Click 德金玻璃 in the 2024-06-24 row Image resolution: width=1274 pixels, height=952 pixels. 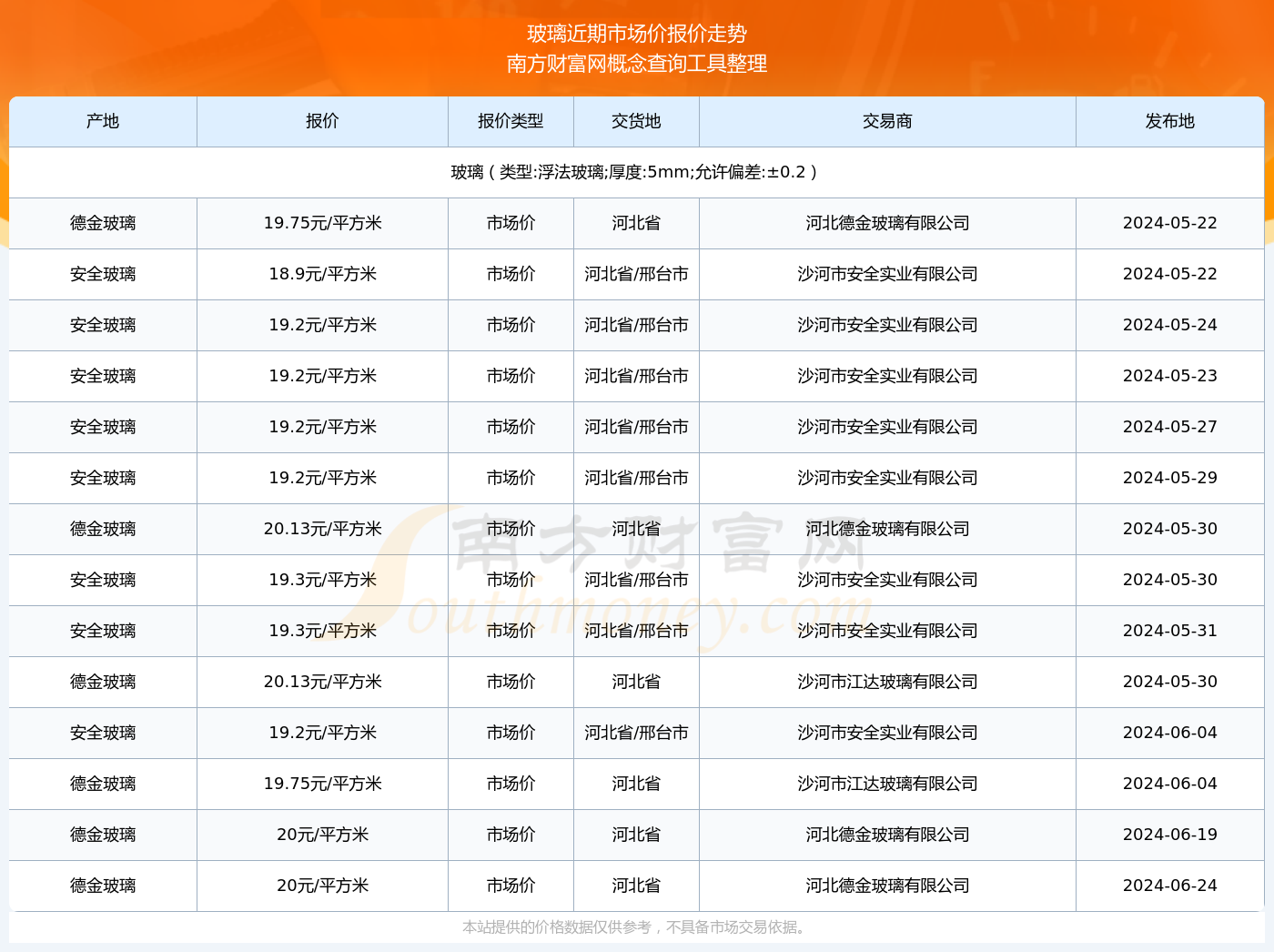103,886
